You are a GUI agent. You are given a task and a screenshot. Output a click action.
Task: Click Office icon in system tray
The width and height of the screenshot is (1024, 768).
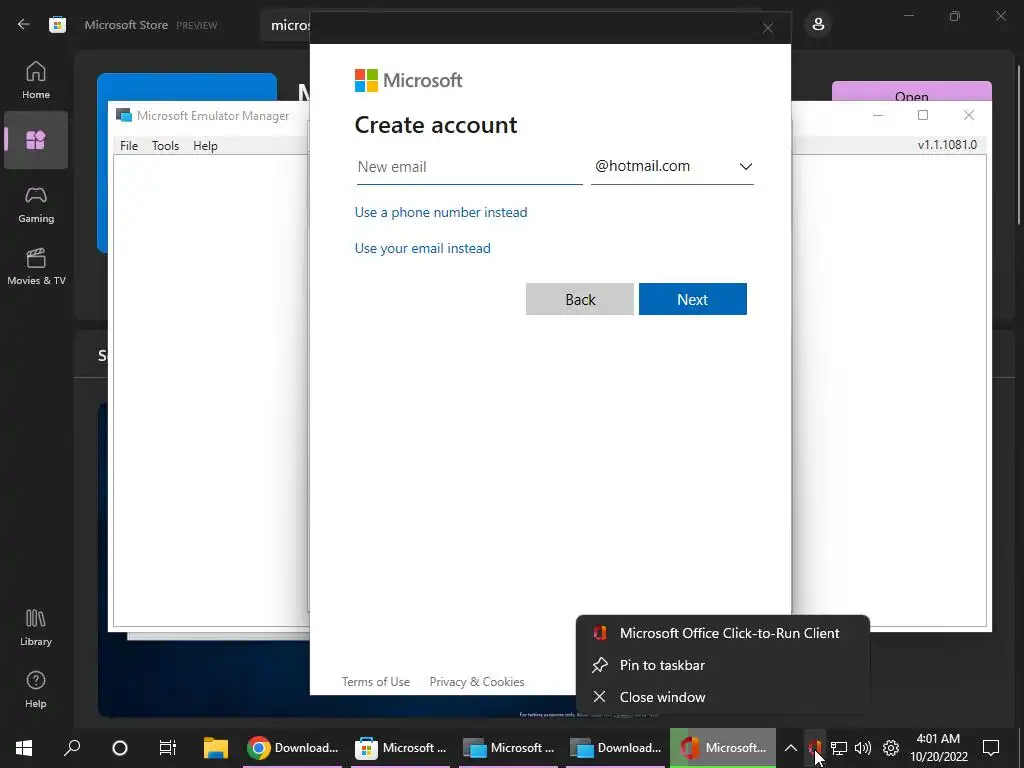815,748
